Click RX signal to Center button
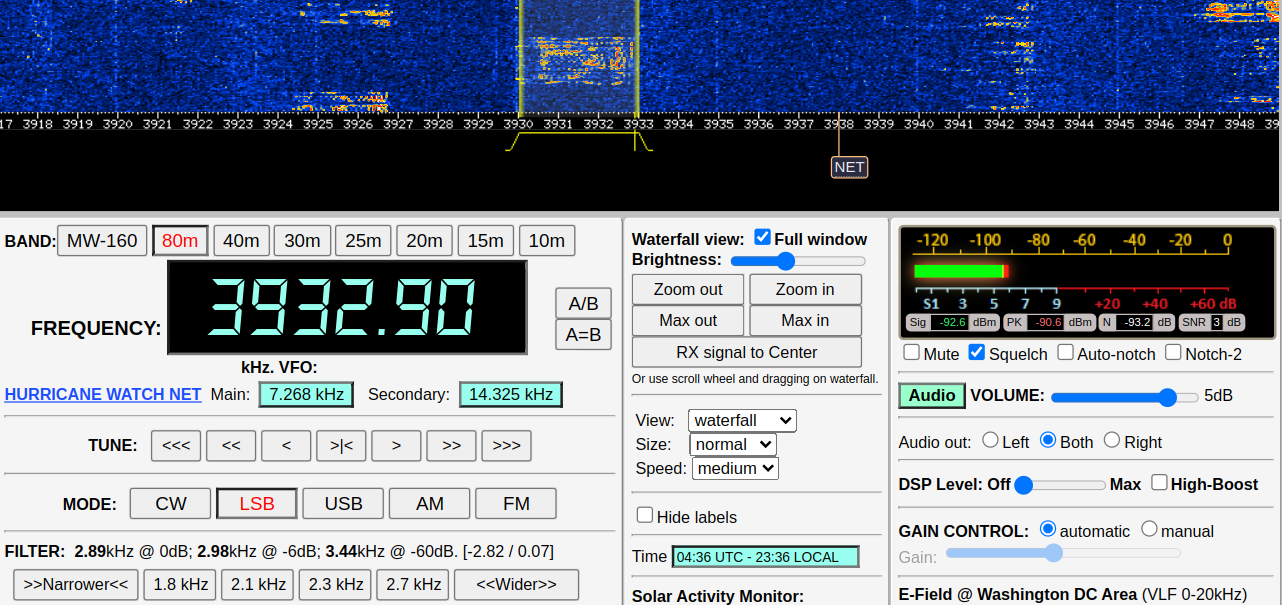 coord(747,352)
